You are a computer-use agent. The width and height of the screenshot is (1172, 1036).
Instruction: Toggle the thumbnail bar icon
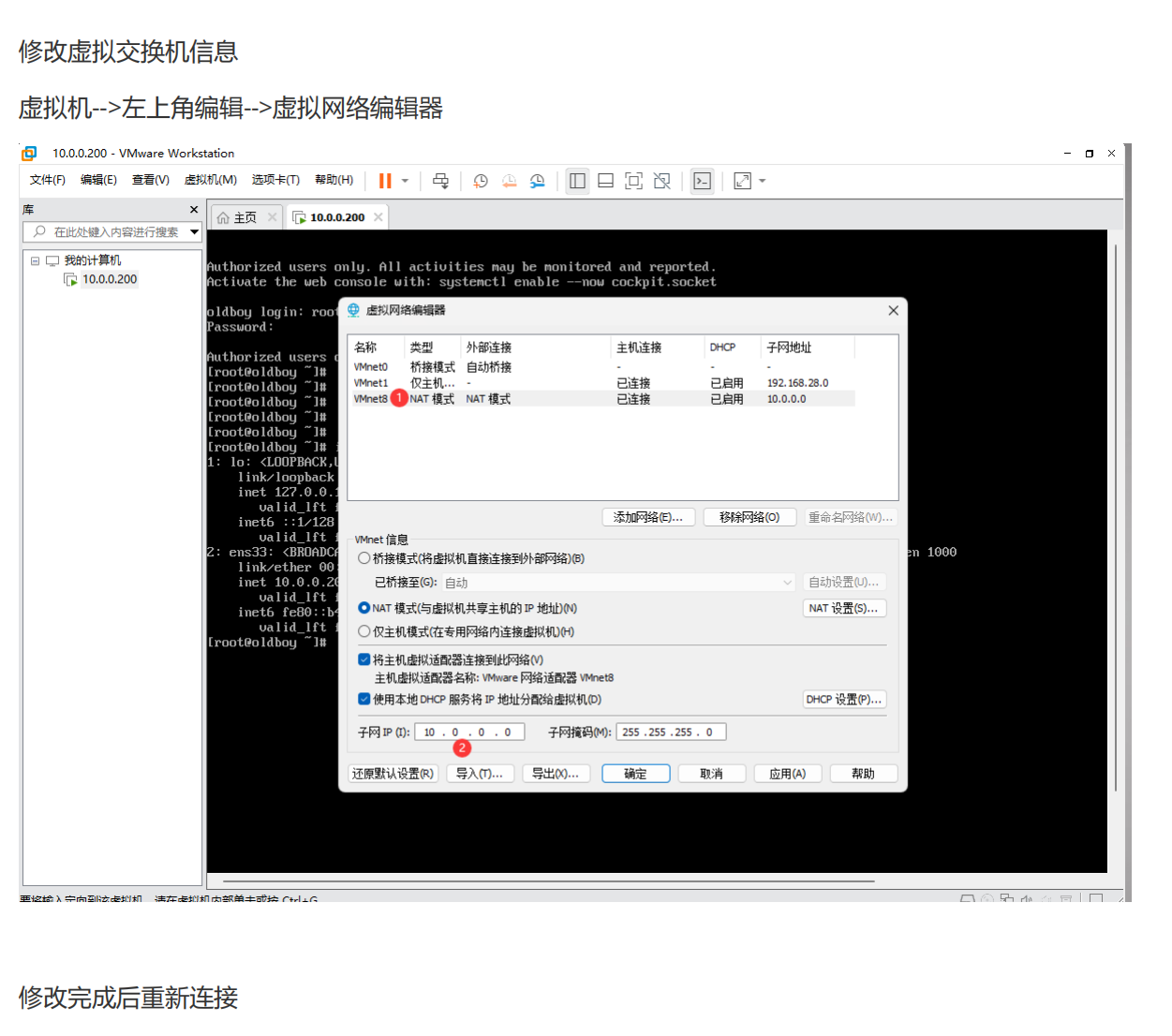(605, 181)
